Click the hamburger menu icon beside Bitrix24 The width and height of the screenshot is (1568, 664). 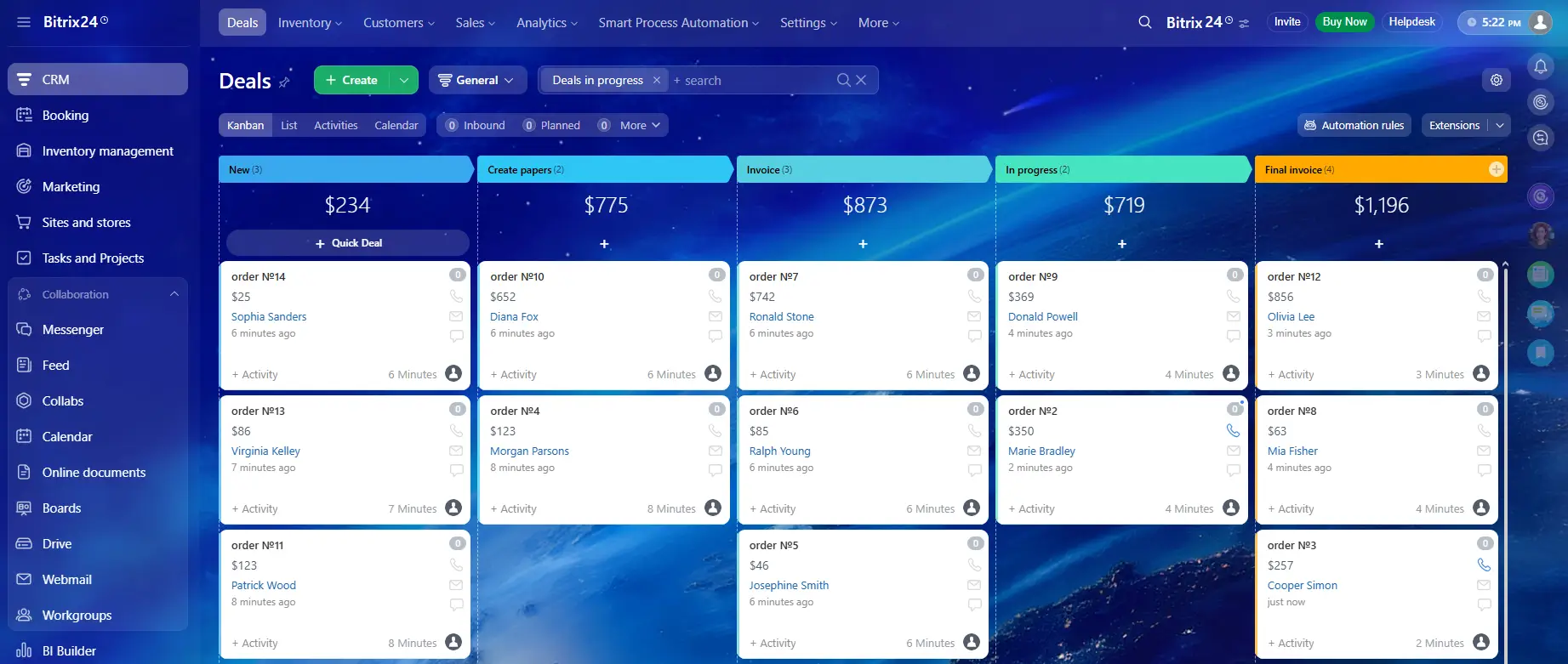(24, 22)
